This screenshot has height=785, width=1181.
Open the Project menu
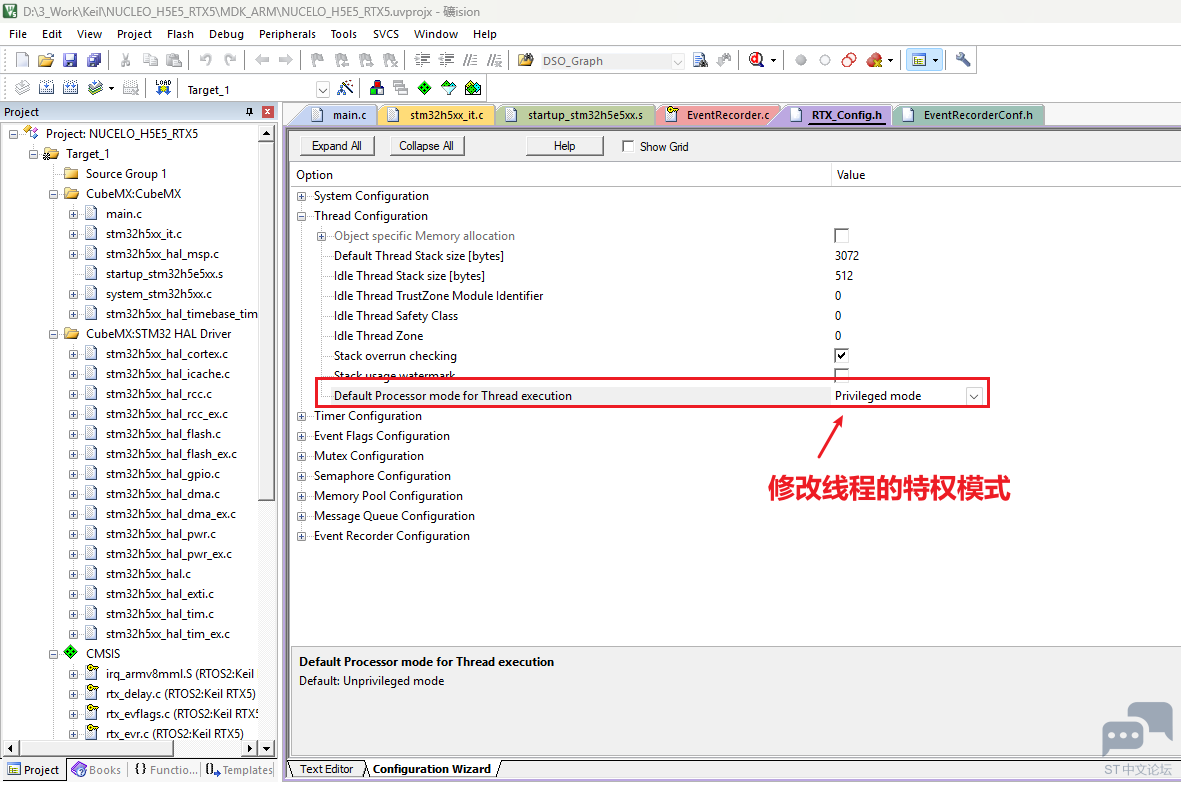click(x=134, y=34)
